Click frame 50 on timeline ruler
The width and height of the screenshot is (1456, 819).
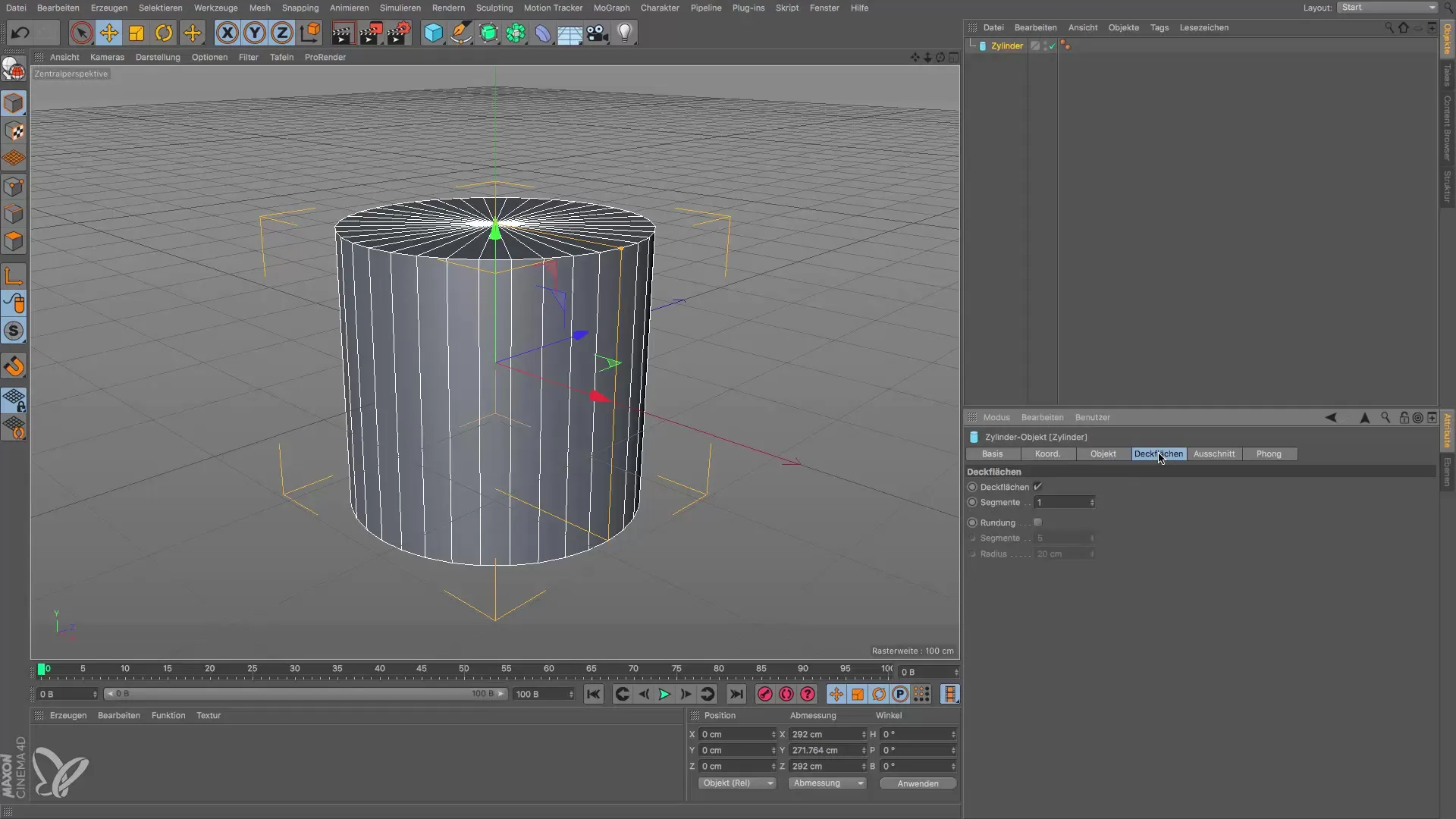463,669
